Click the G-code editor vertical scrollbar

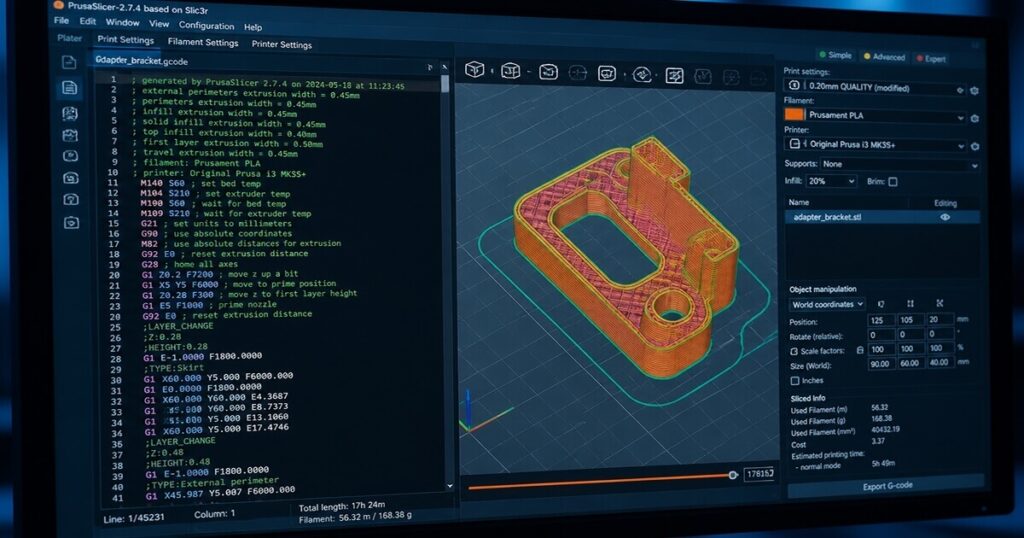pos(445,84)
